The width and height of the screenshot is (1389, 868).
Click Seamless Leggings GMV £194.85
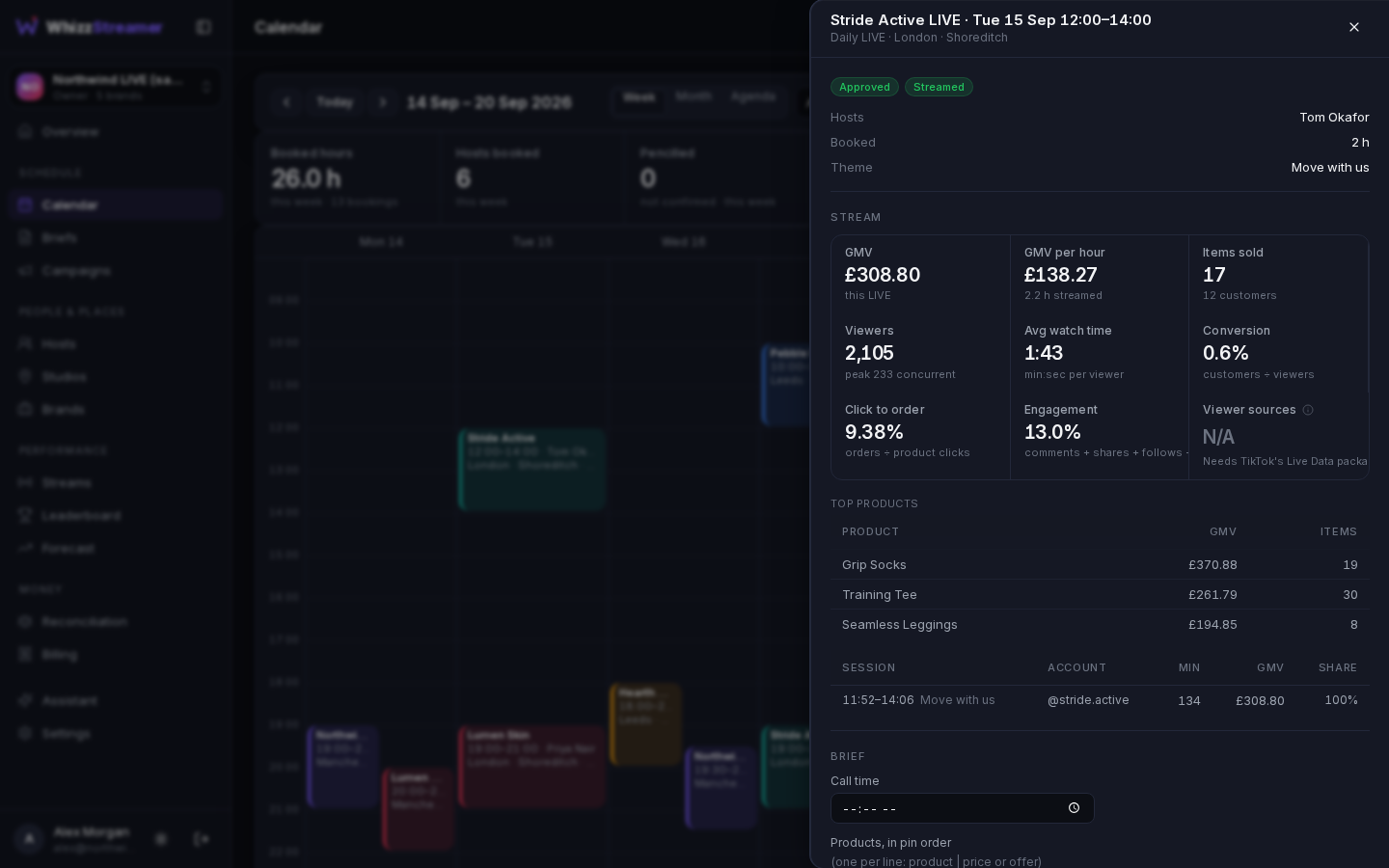1212,625
